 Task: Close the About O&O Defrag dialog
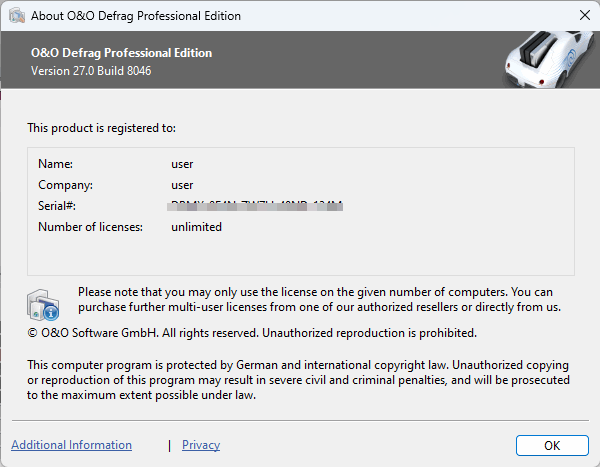[x=584, y=16]
